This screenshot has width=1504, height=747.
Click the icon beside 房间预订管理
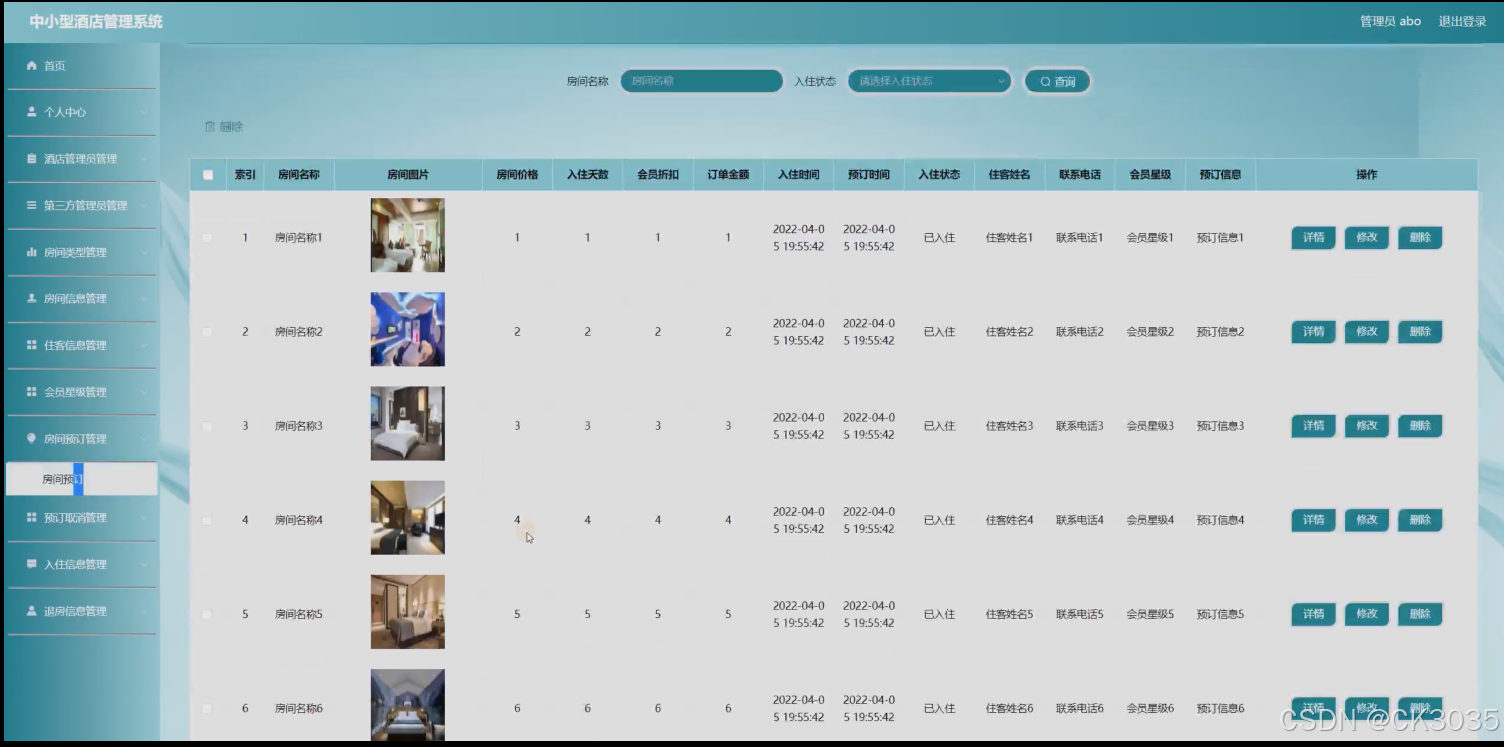click(x=32, y=438)
